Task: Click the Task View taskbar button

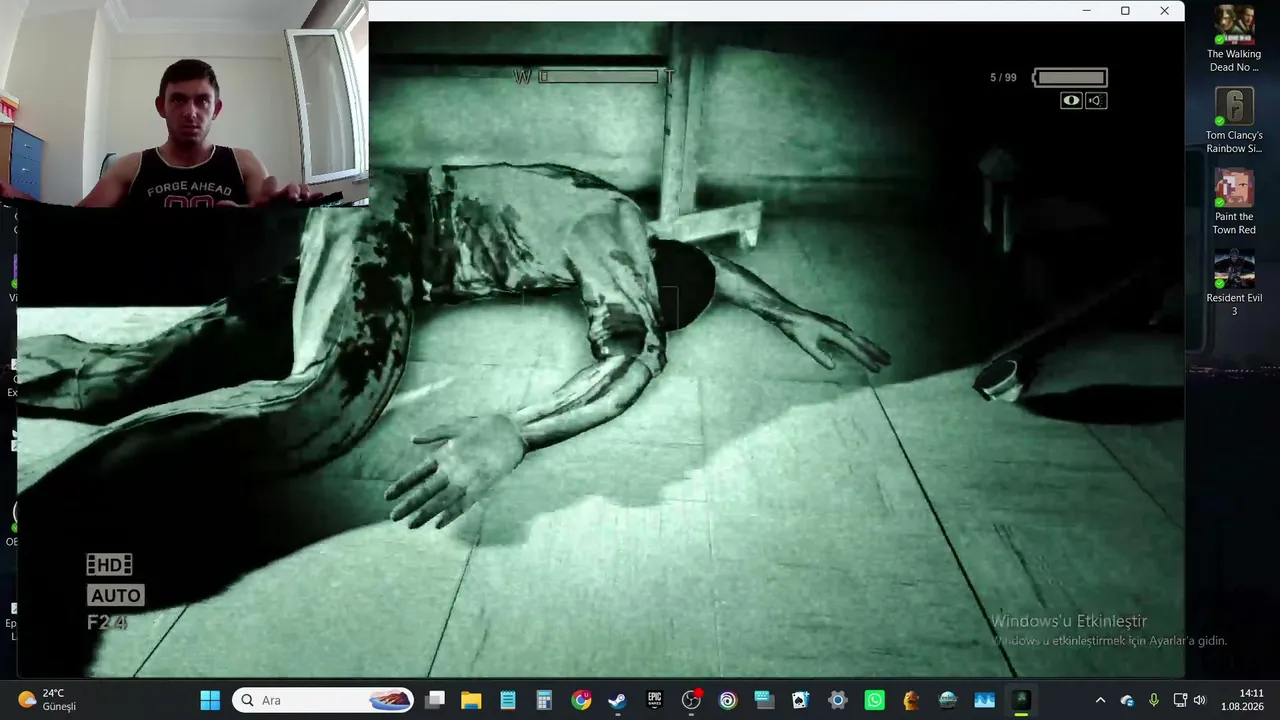Action: pos(434,700)
